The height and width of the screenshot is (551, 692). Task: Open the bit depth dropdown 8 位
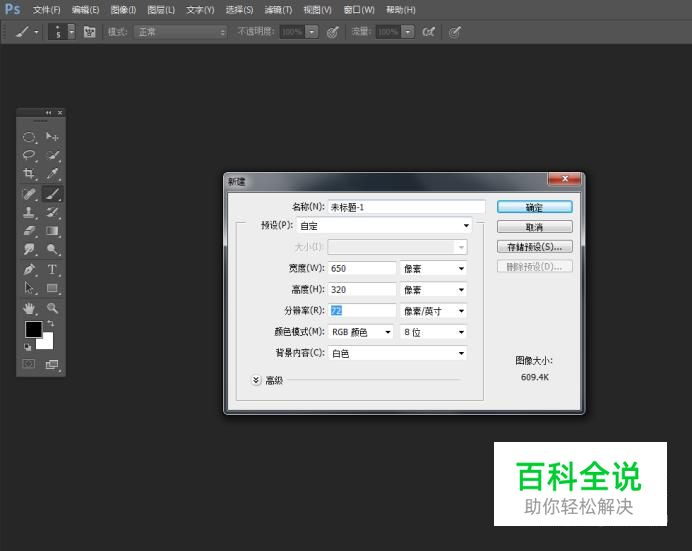coord(433,332)
